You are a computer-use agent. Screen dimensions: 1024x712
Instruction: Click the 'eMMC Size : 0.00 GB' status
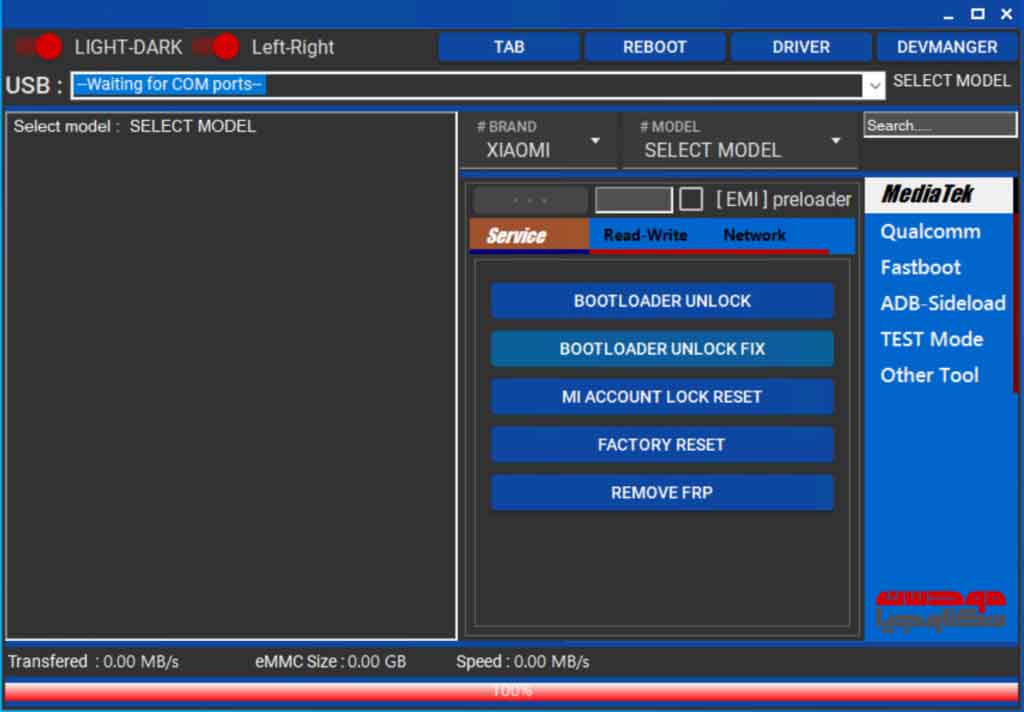330,662
